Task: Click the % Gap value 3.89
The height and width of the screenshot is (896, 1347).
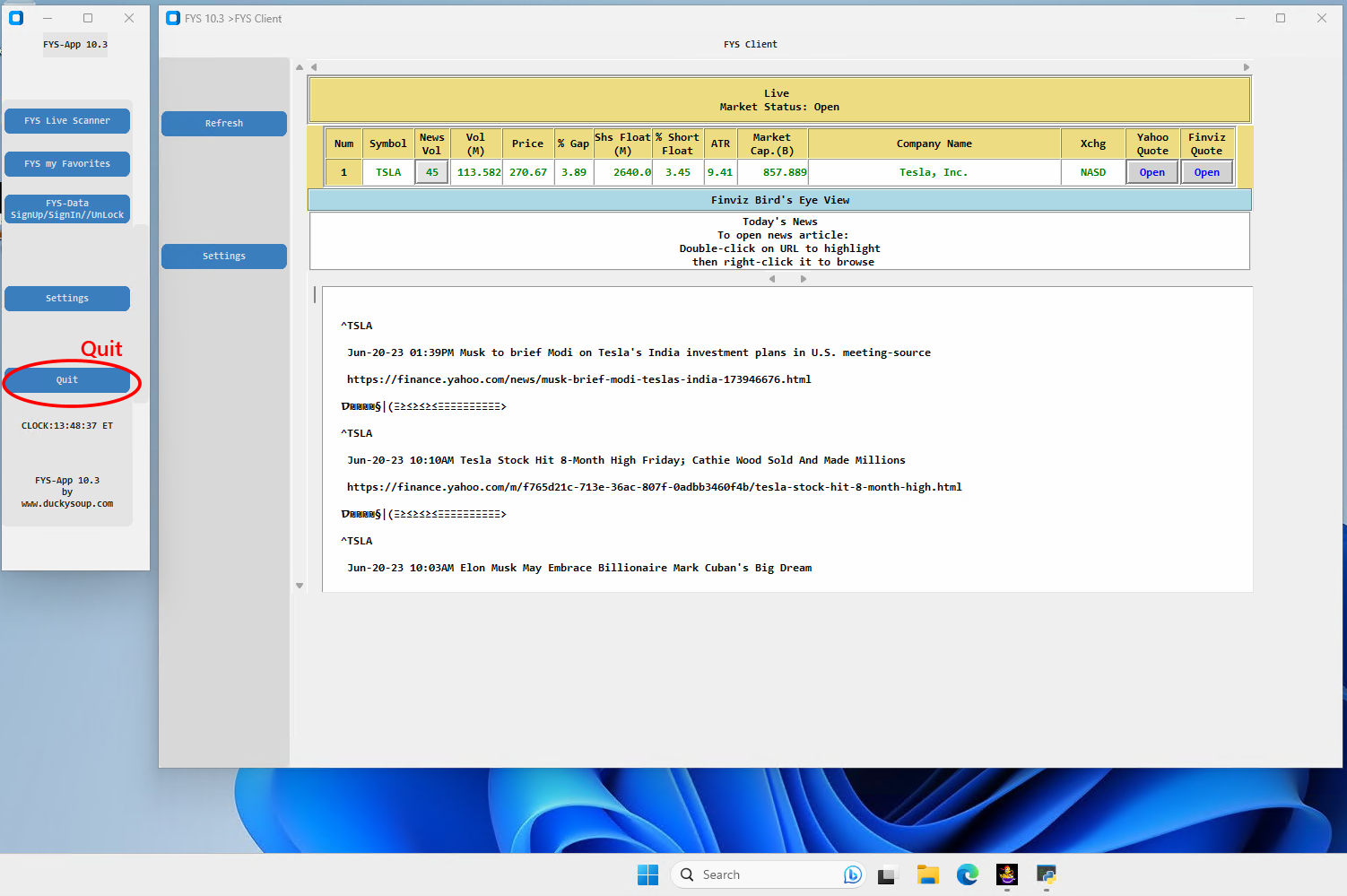Action: tap(574, 172)
